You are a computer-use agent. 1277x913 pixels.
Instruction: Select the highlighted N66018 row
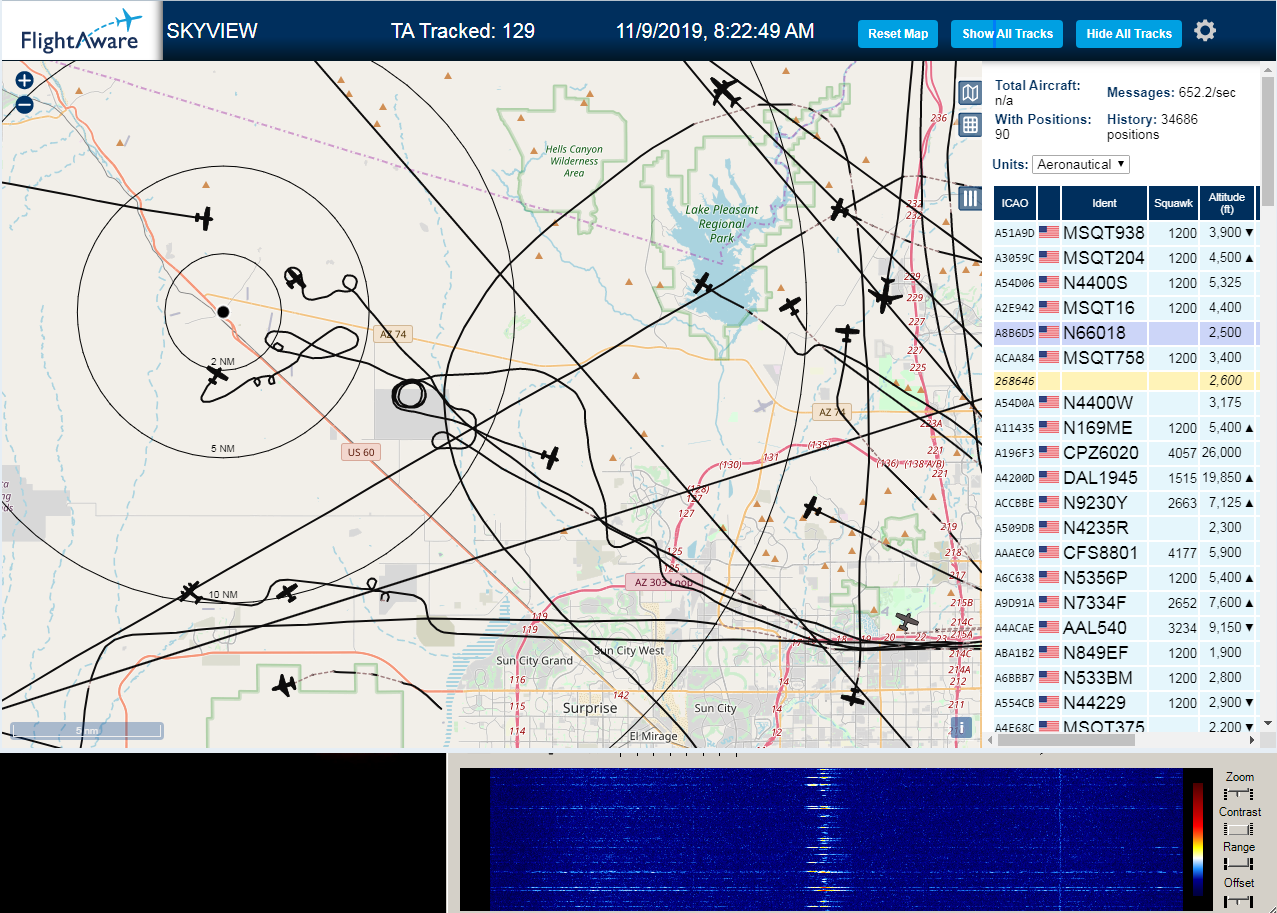pyautogui.click(x=1125, y=332)
